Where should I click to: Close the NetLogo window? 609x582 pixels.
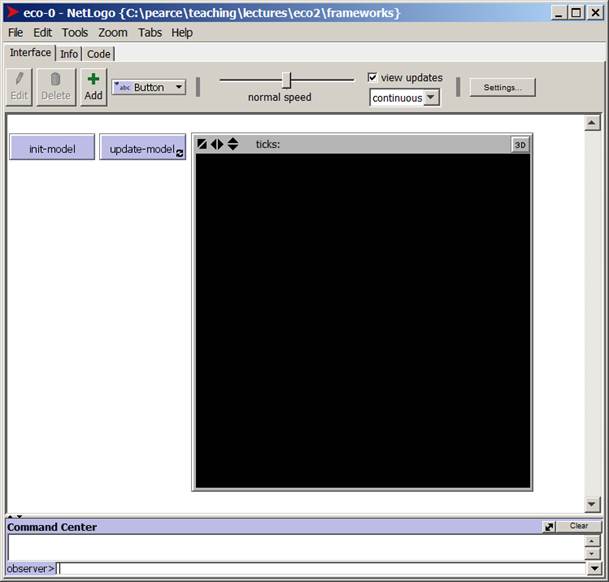pyautogui.click(x=595, y=13)
